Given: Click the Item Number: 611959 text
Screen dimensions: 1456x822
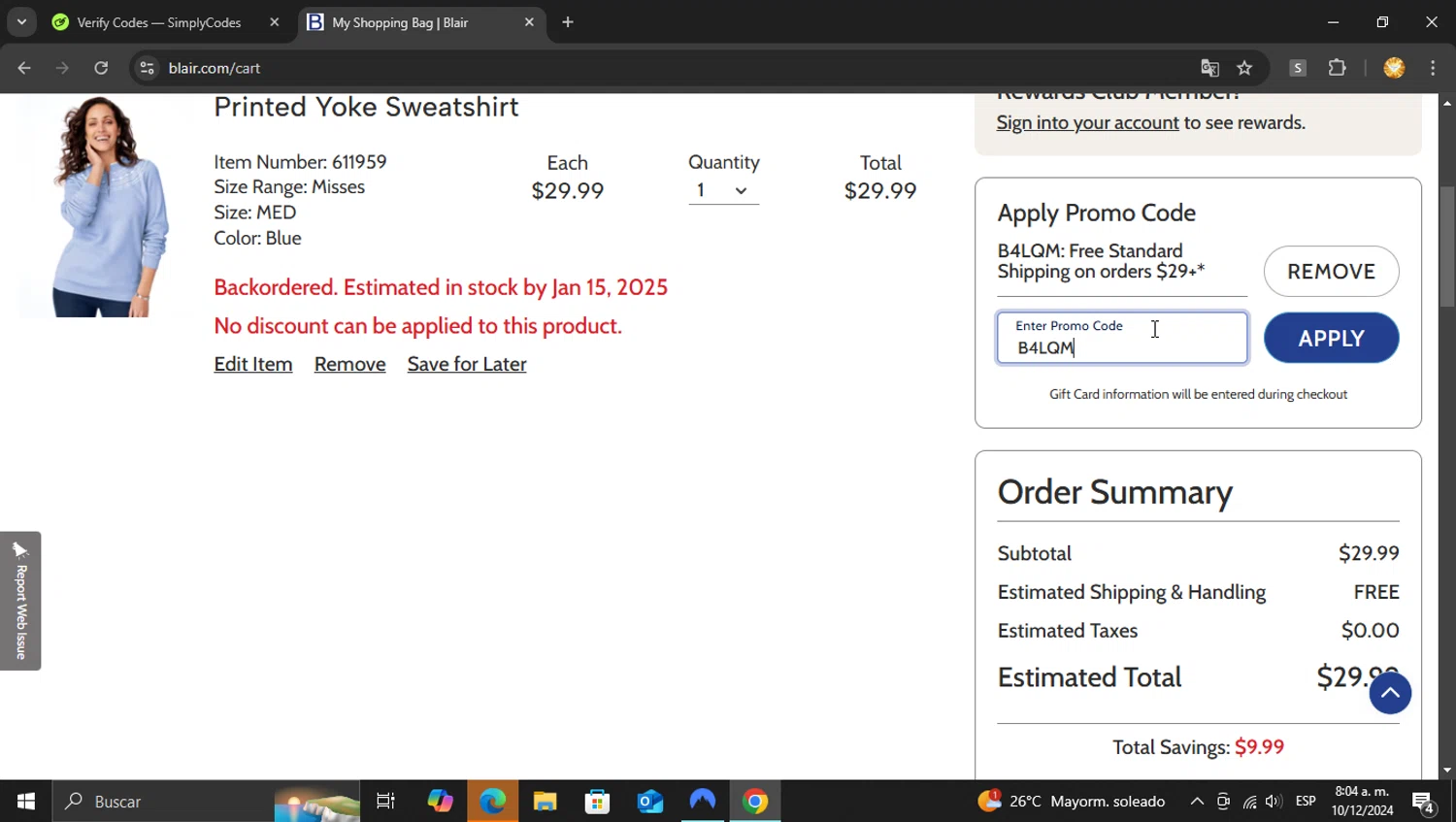Looking at the screenshot, I should (x=300, y=162).
